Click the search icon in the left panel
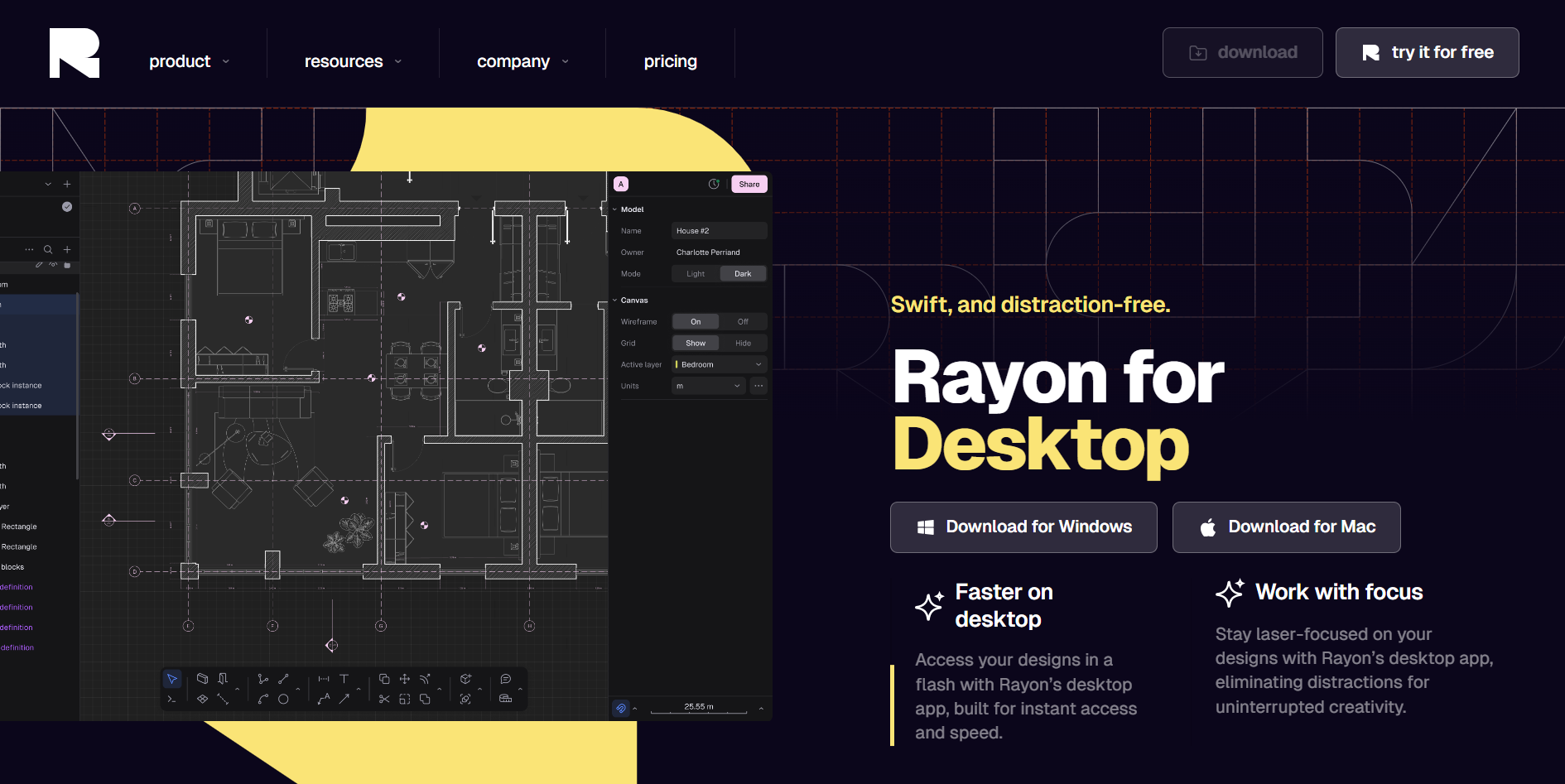Viewport: 1565px width, 784px height. [x=48, y=249]
